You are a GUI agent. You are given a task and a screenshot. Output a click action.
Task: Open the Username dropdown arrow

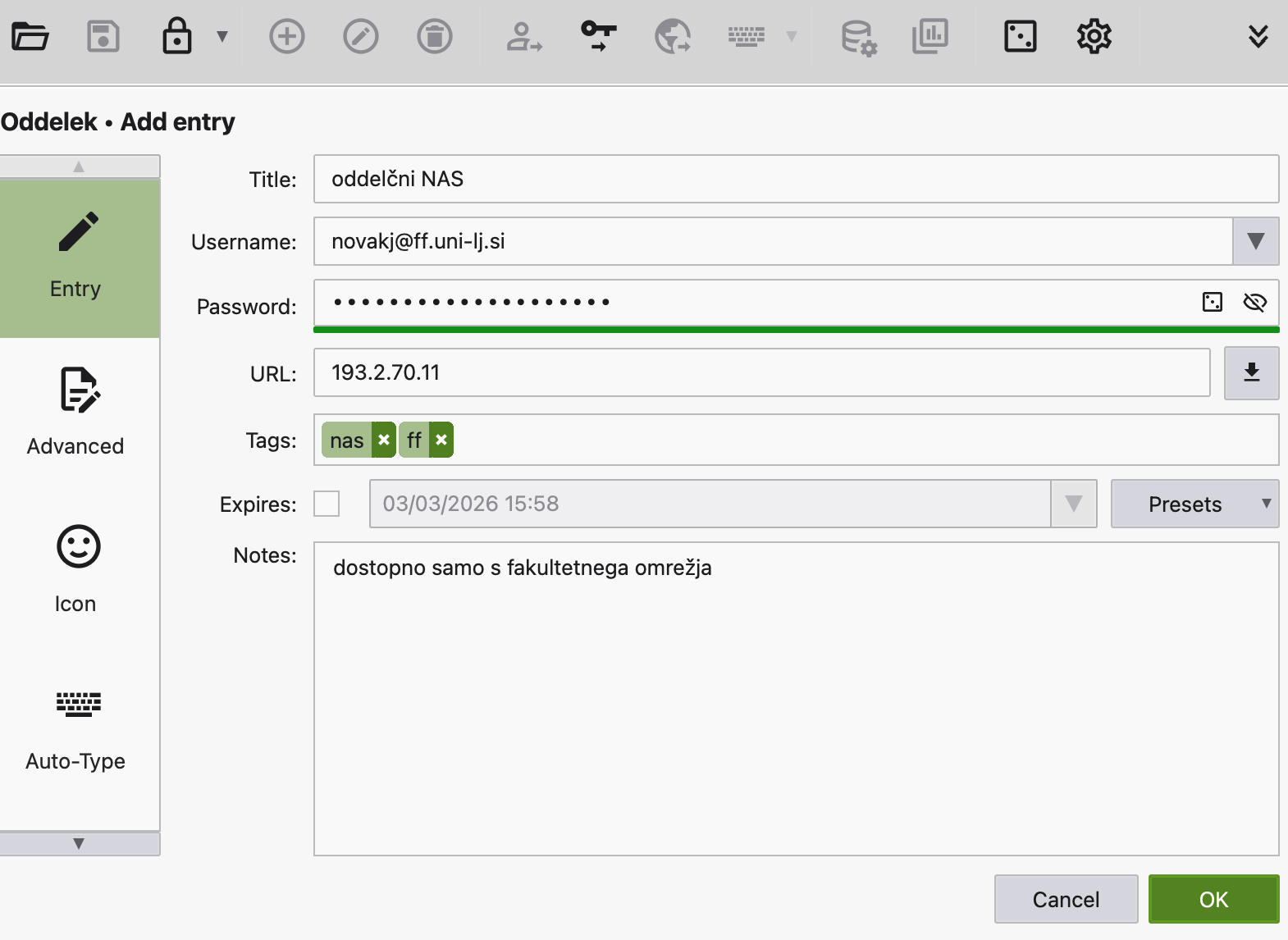1256,241
